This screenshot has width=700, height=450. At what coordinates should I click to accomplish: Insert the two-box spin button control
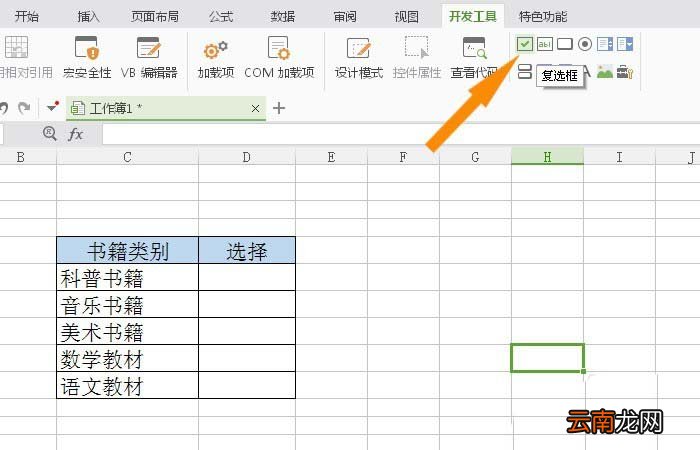(525, 71)
